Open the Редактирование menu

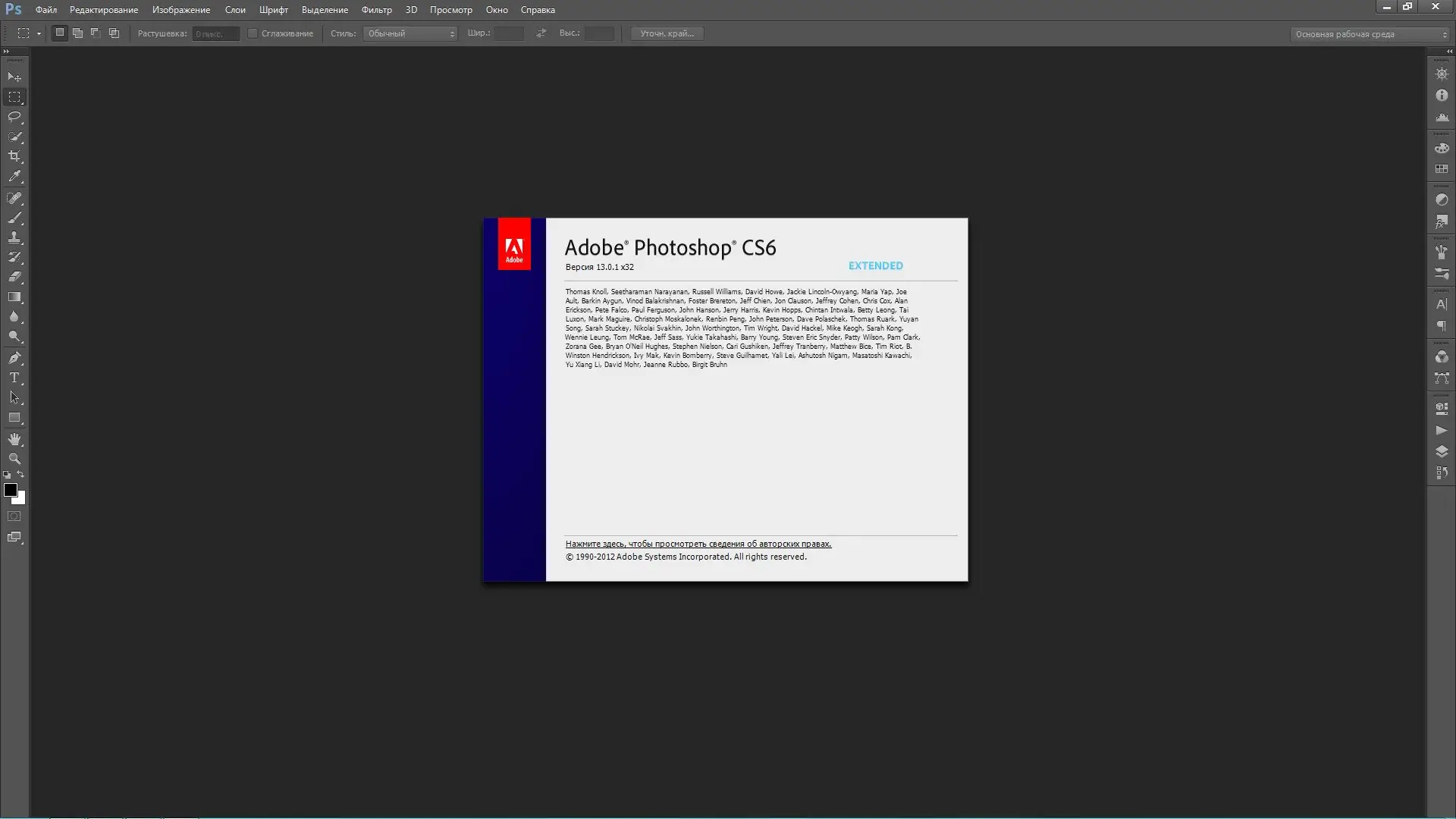(104, 10)
